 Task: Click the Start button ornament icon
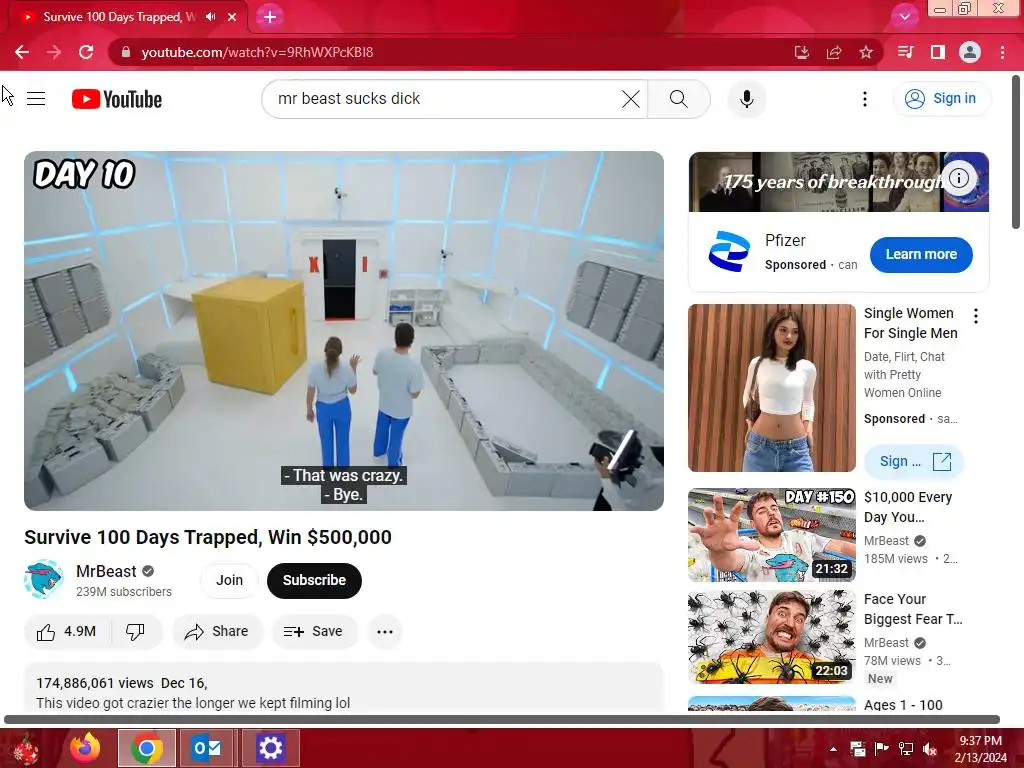tap(25, 749)
